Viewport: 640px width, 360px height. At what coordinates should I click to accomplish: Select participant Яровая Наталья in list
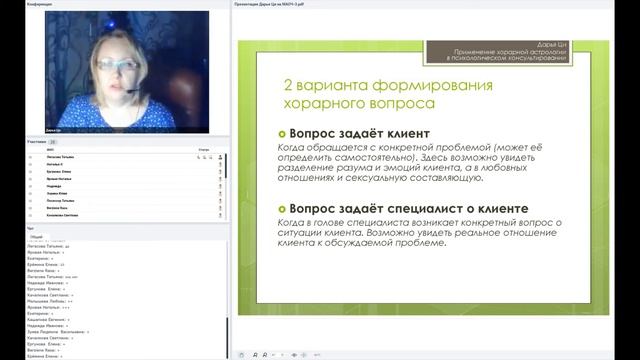pyautogui.click(x=59, y=179)
